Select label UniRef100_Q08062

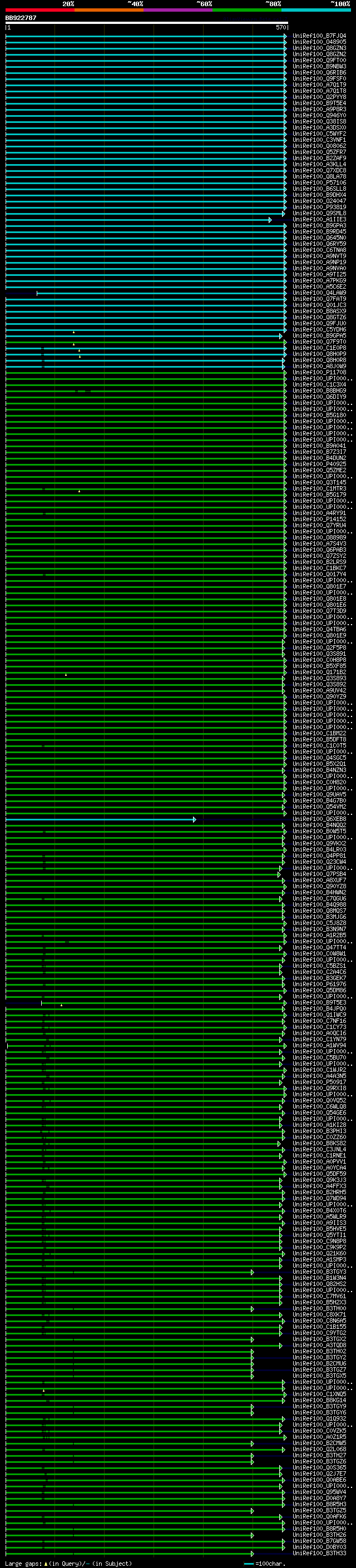point(319,146)
